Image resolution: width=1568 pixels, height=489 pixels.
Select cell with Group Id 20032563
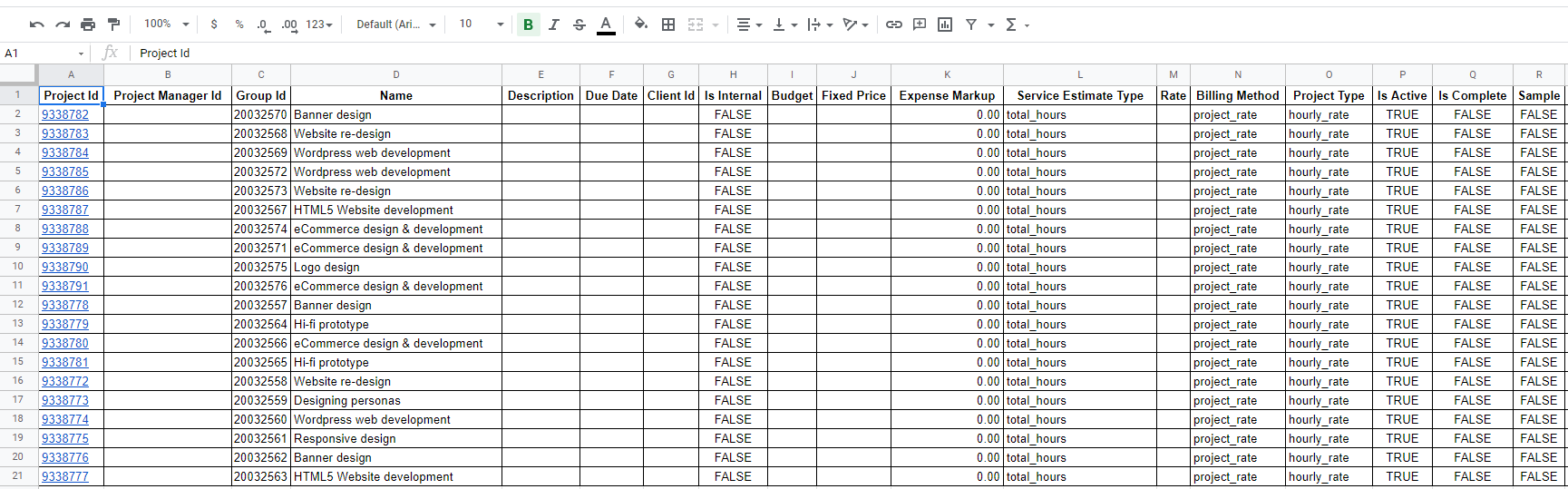pos(261,476)
